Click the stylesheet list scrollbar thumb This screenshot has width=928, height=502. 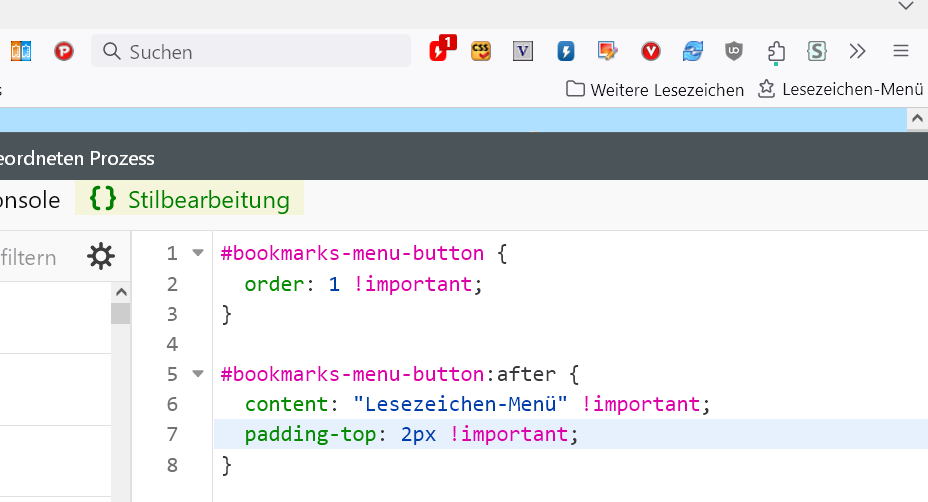121,313
